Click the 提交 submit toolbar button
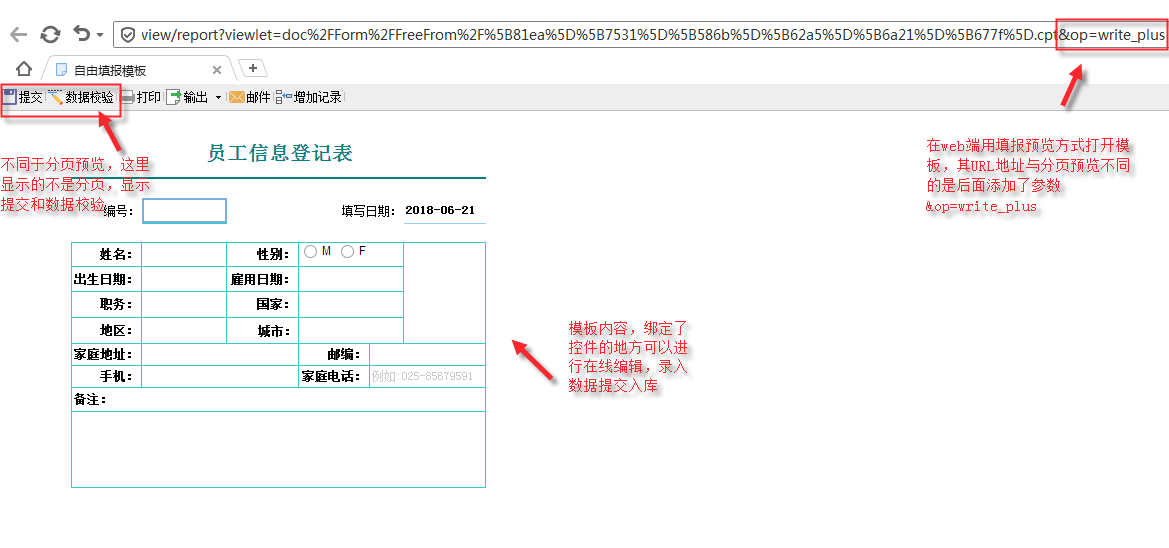This screenshot has height=548, width=1169. pyautogui.click(x=22, y=97)
